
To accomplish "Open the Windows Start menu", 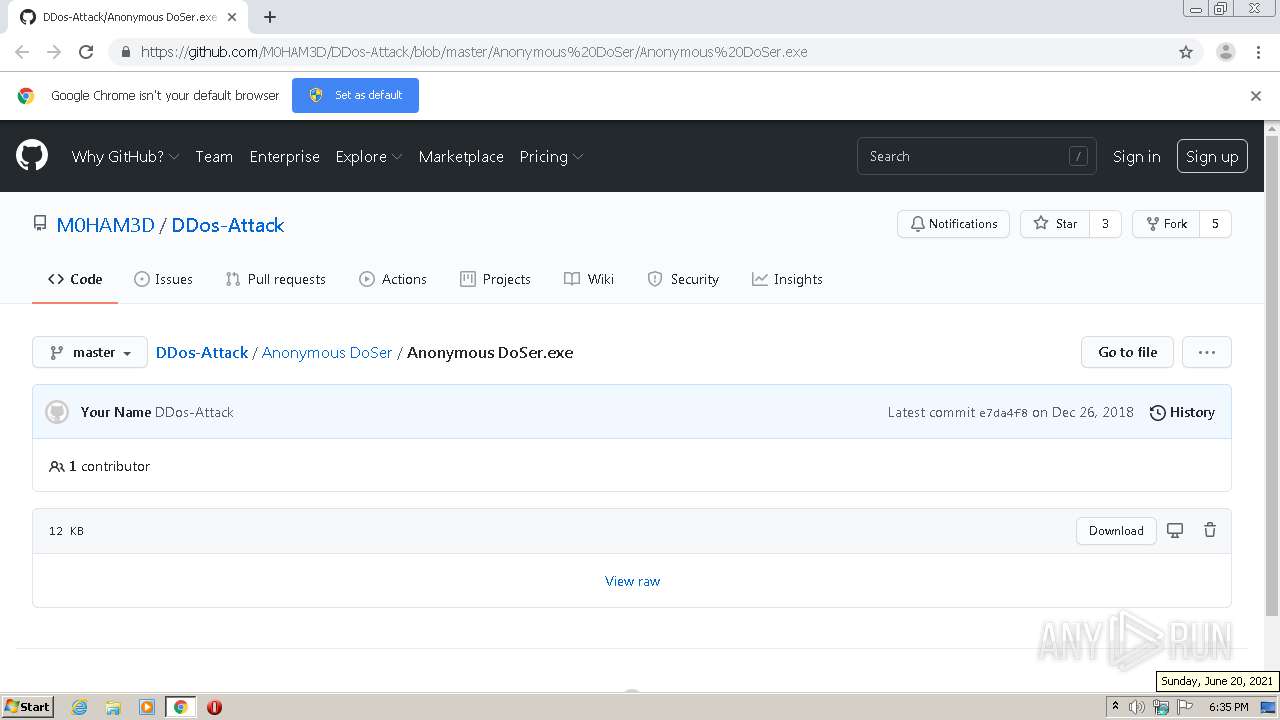I will tap(28, 707).
